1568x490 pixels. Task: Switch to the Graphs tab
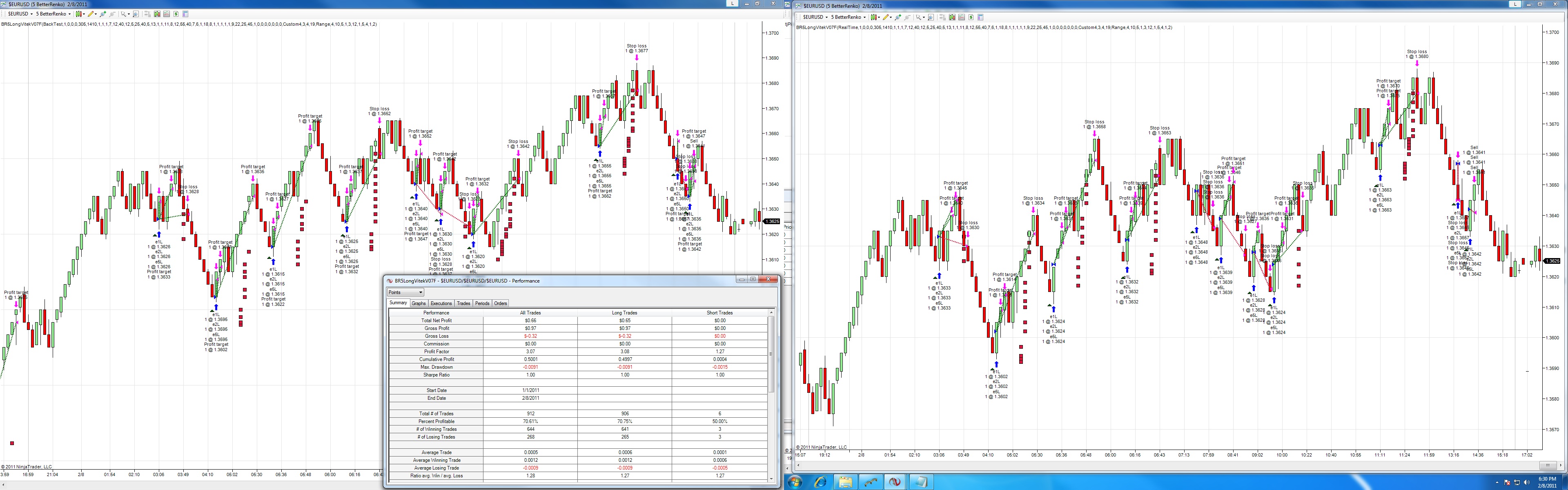tap(419, 303)
